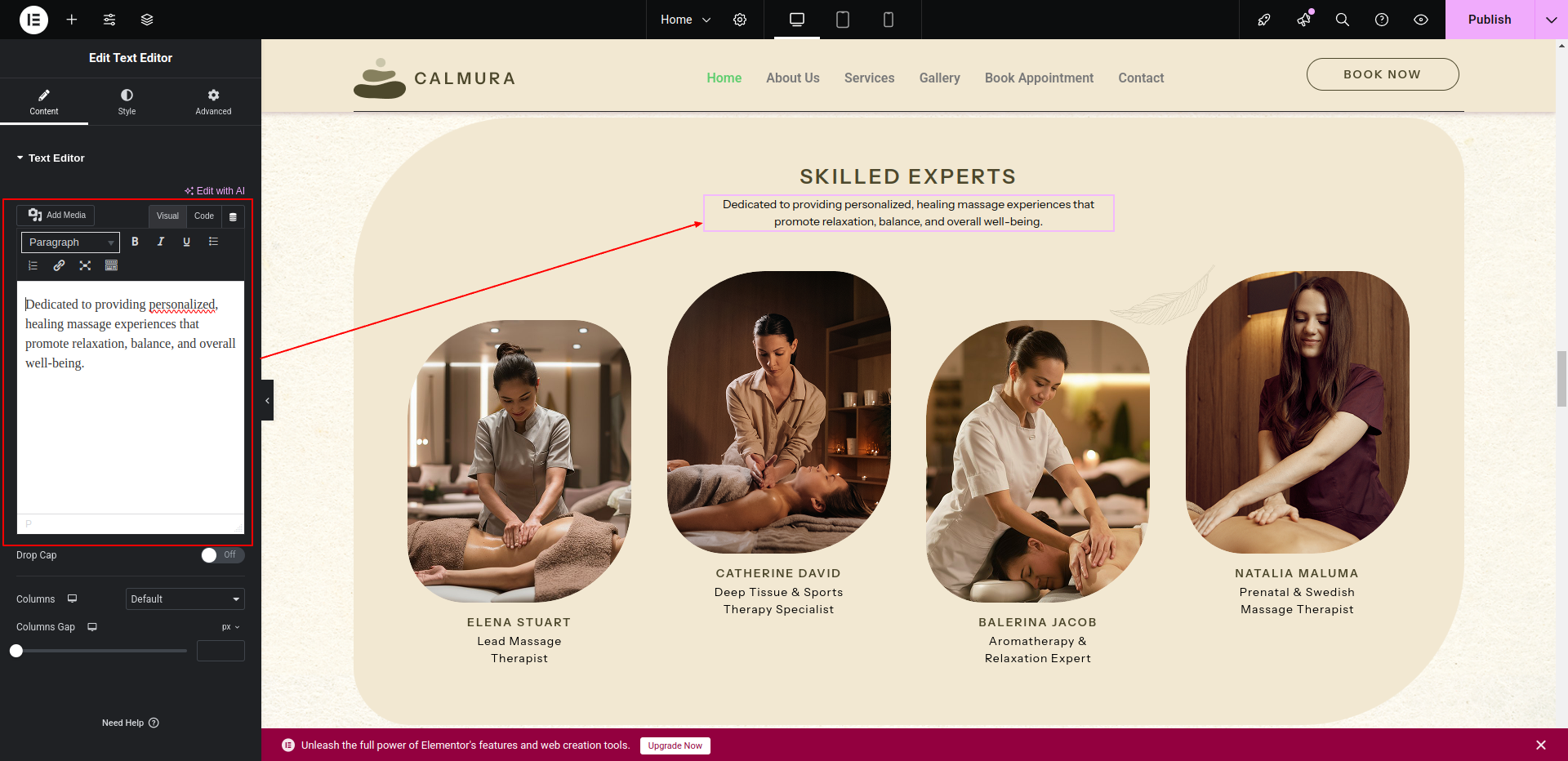This screenshot has height=761, width=1568.
Task: Open the Structure layers panel
Action: tap(147, 20)
